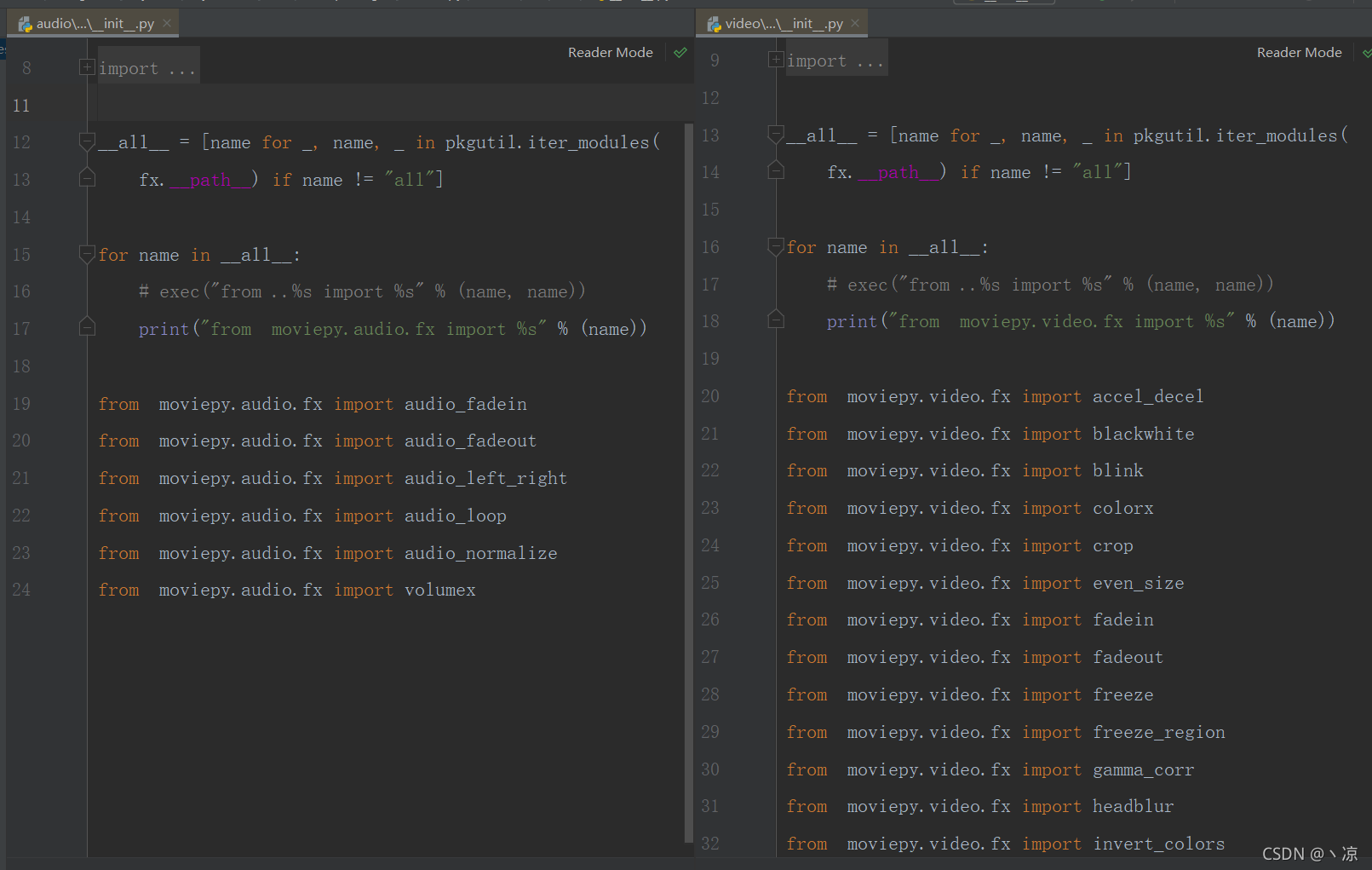Click 'colorx' on video line 23
This screenshot has width=1372, height=870.
[1123, 508]
